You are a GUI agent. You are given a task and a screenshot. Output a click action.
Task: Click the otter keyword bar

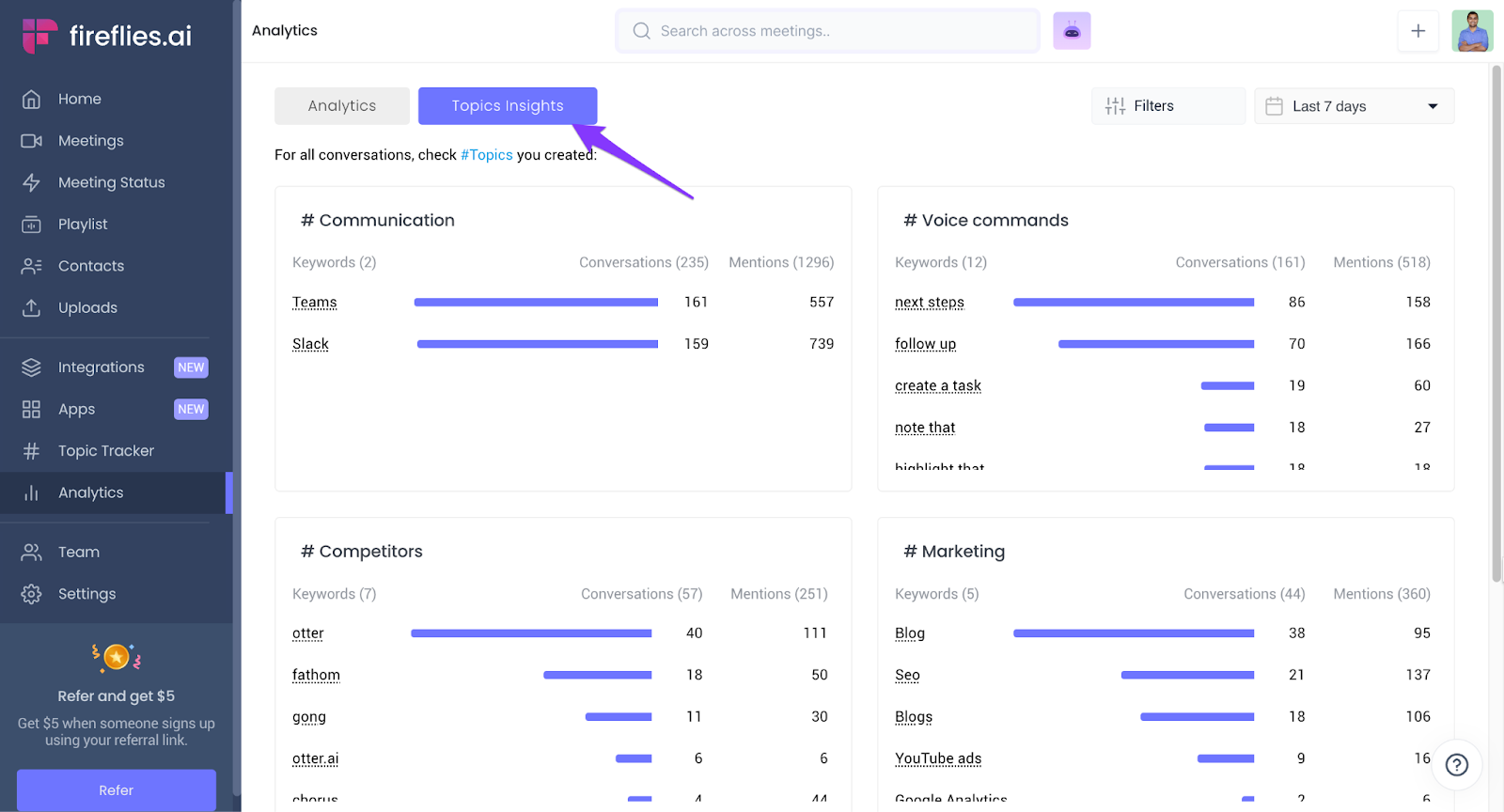pos(531,633)
